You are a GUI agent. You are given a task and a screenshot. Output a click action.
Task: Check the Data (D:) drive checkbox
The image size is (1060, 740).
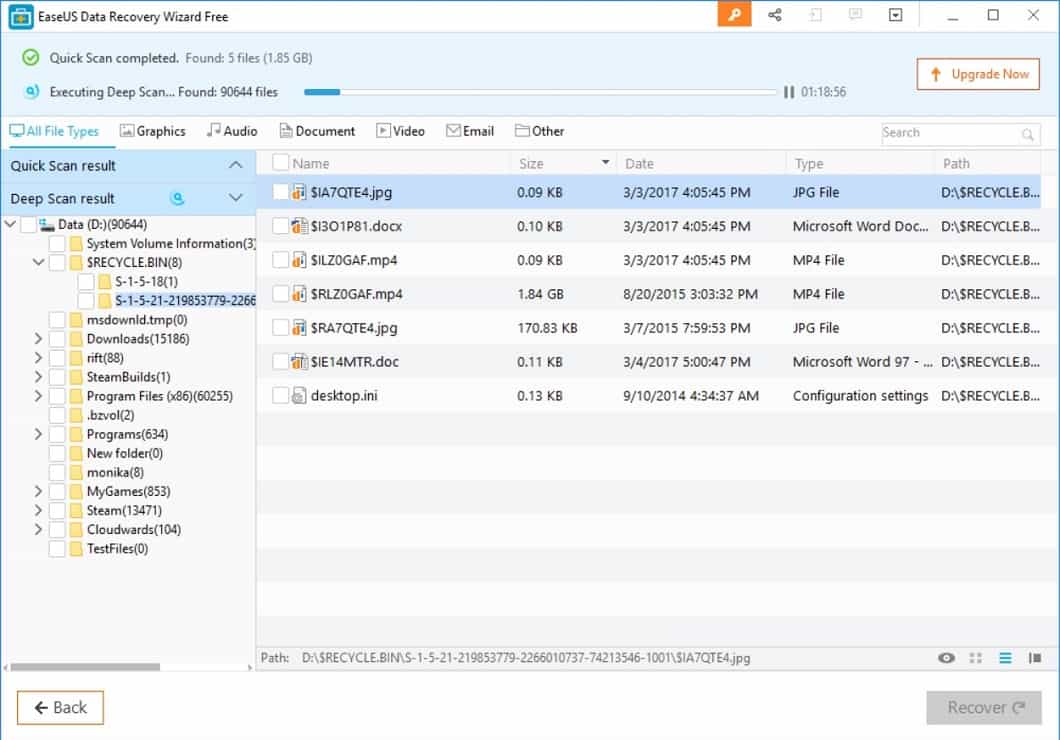click(28, 224)
